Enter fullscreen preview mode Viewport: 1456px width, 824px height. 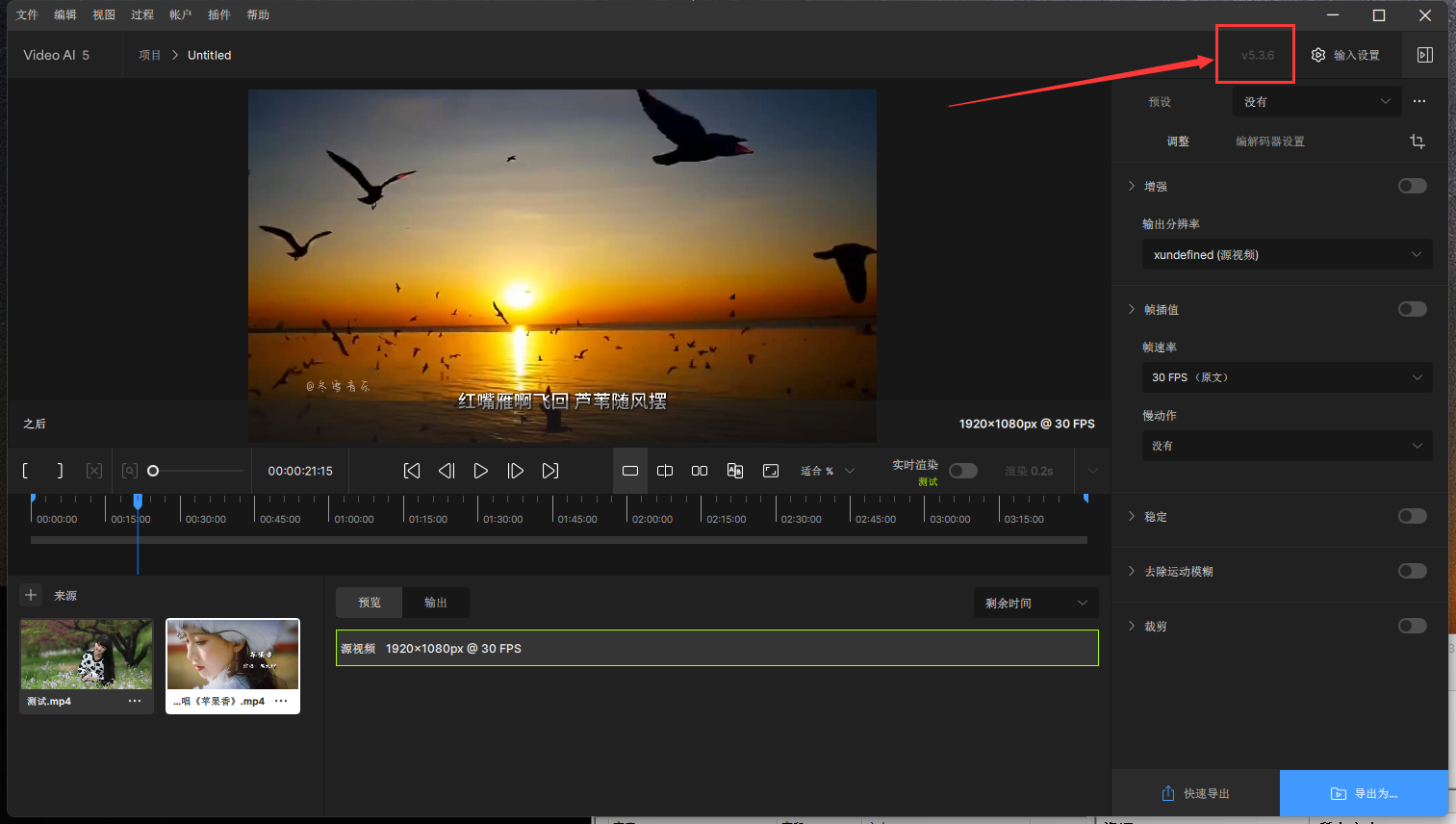click(x=771, y=471)
